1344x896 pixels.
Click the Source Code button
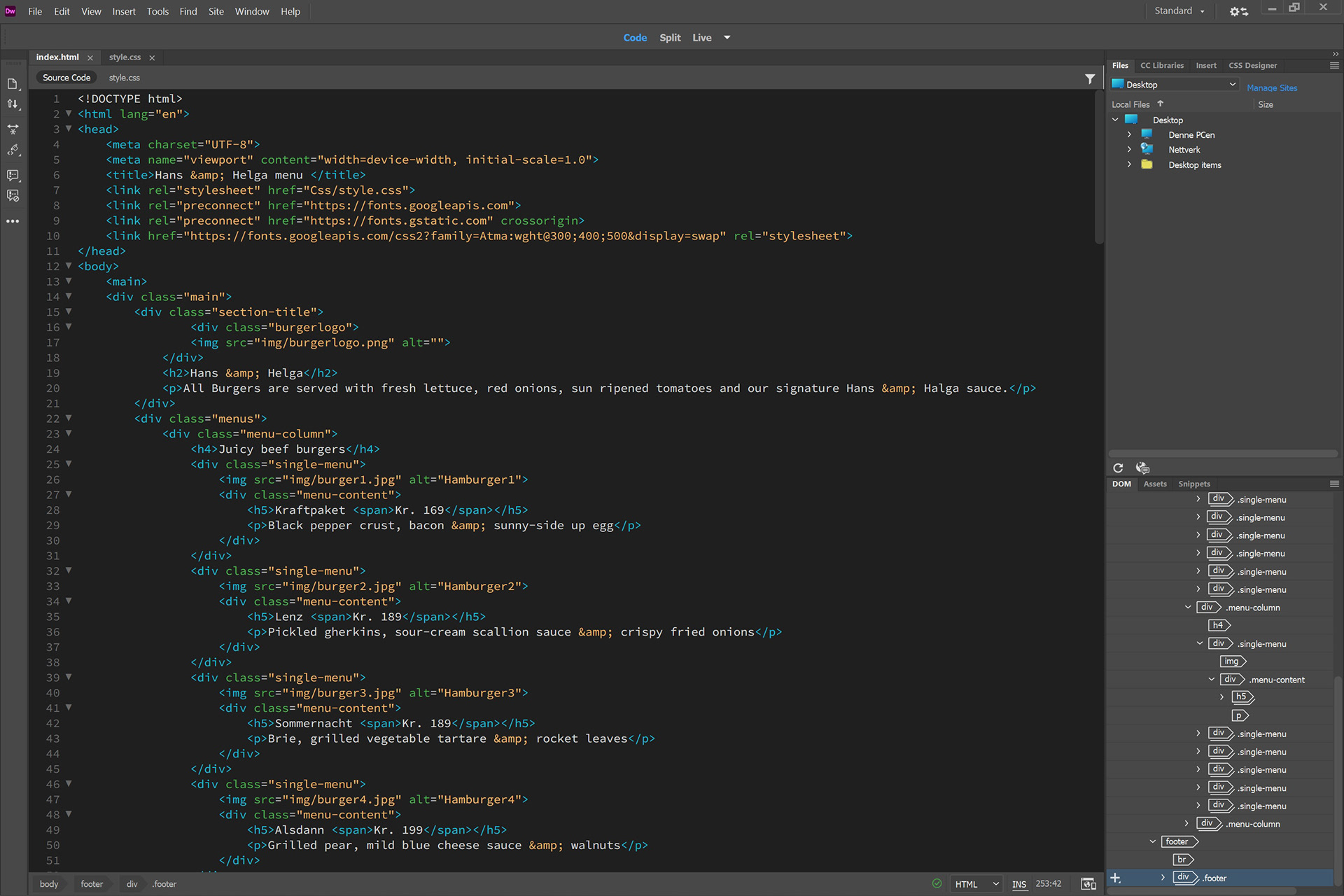click(66, 78)
